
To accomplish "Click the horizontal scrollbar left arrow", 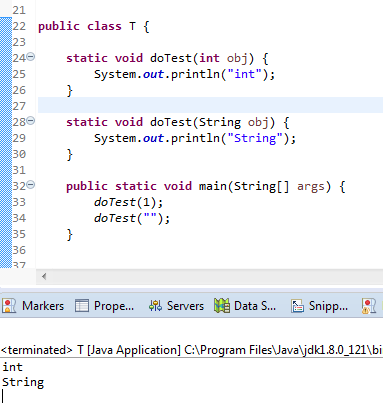I will click(44, 276).
